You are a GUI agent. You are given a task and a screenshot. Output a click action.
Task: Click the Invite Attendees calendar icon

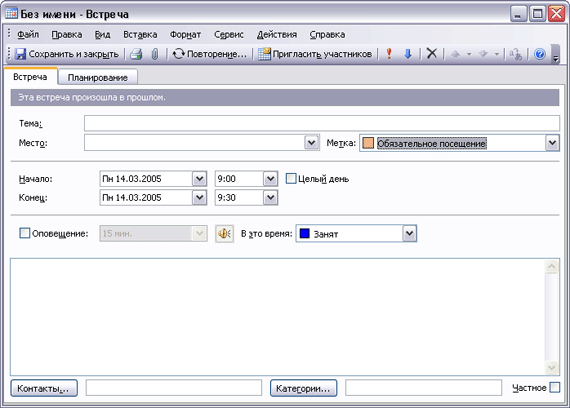point(264,54)
